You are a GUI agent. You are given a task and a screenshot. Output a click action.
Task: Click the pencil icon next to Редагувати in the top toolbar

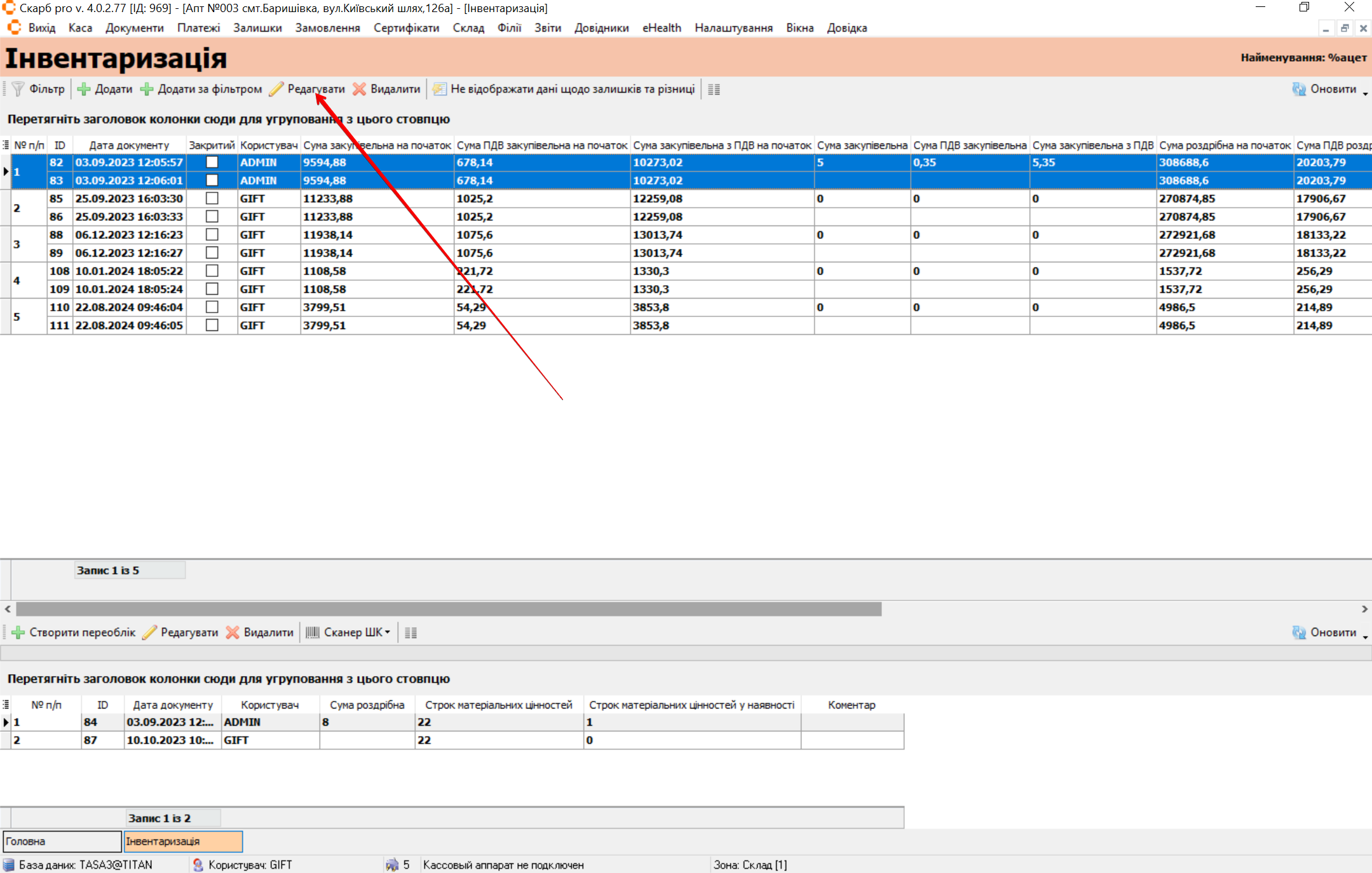pyautogui.click(x=276, y=89)
